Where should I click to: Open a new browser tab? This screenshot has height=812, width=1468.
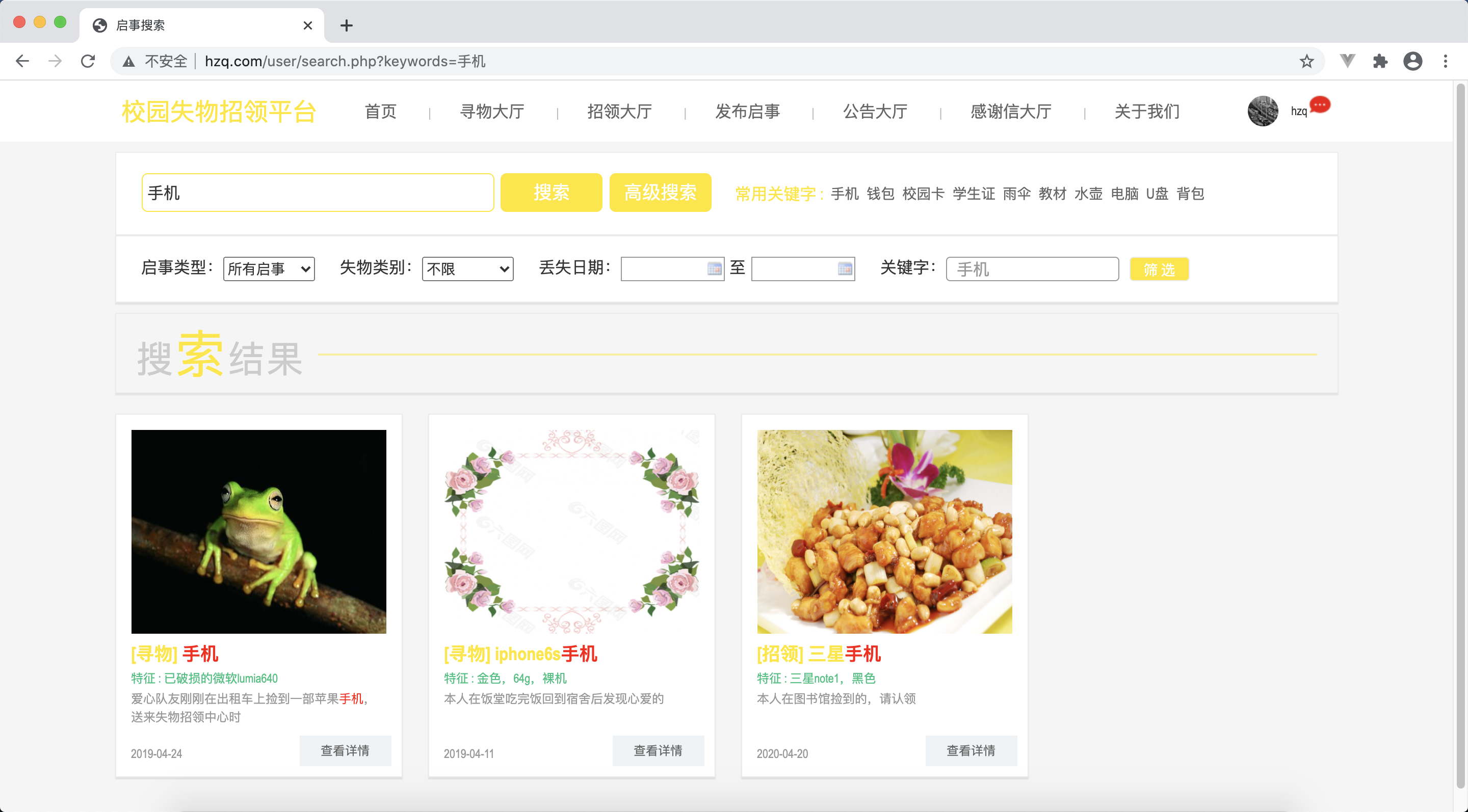point(346,25)
